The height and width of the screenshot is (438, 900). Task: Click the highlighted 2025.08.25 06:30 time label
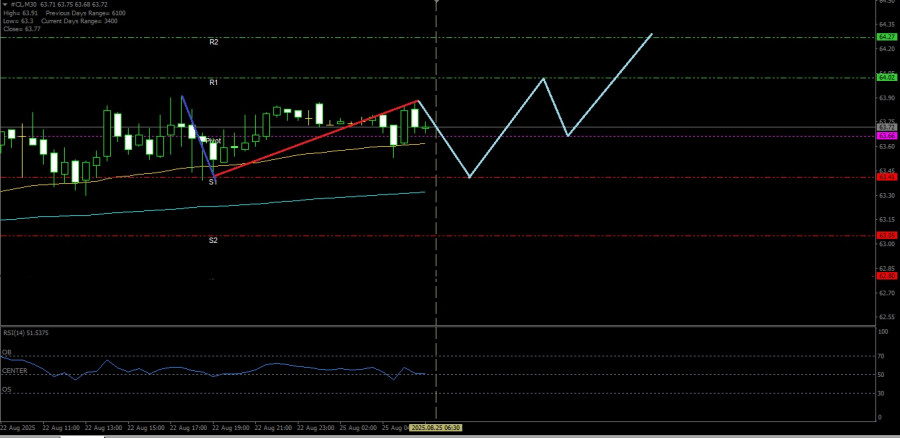click(x=437, y=428)
